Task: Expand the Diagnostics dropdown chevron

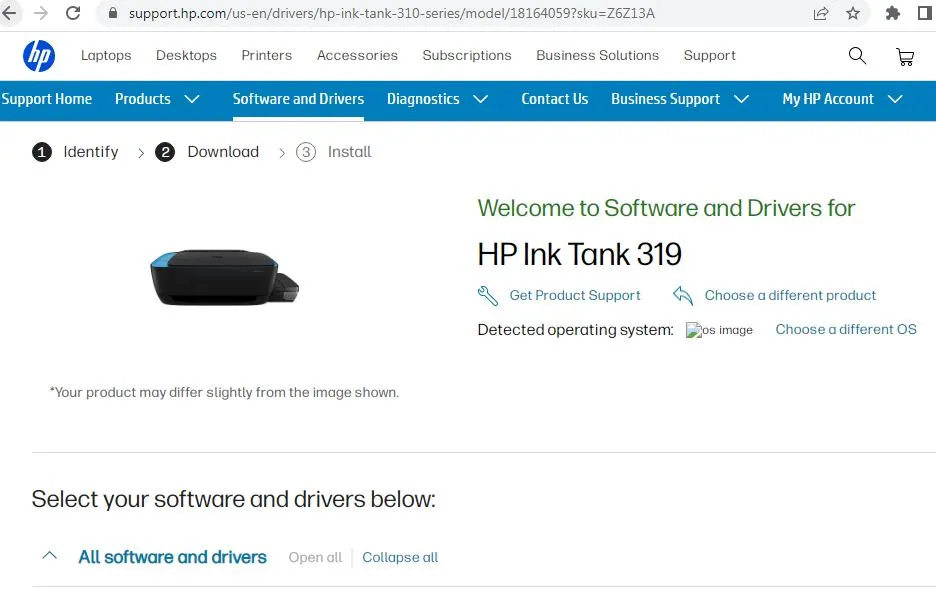Action: pos(481,99)
